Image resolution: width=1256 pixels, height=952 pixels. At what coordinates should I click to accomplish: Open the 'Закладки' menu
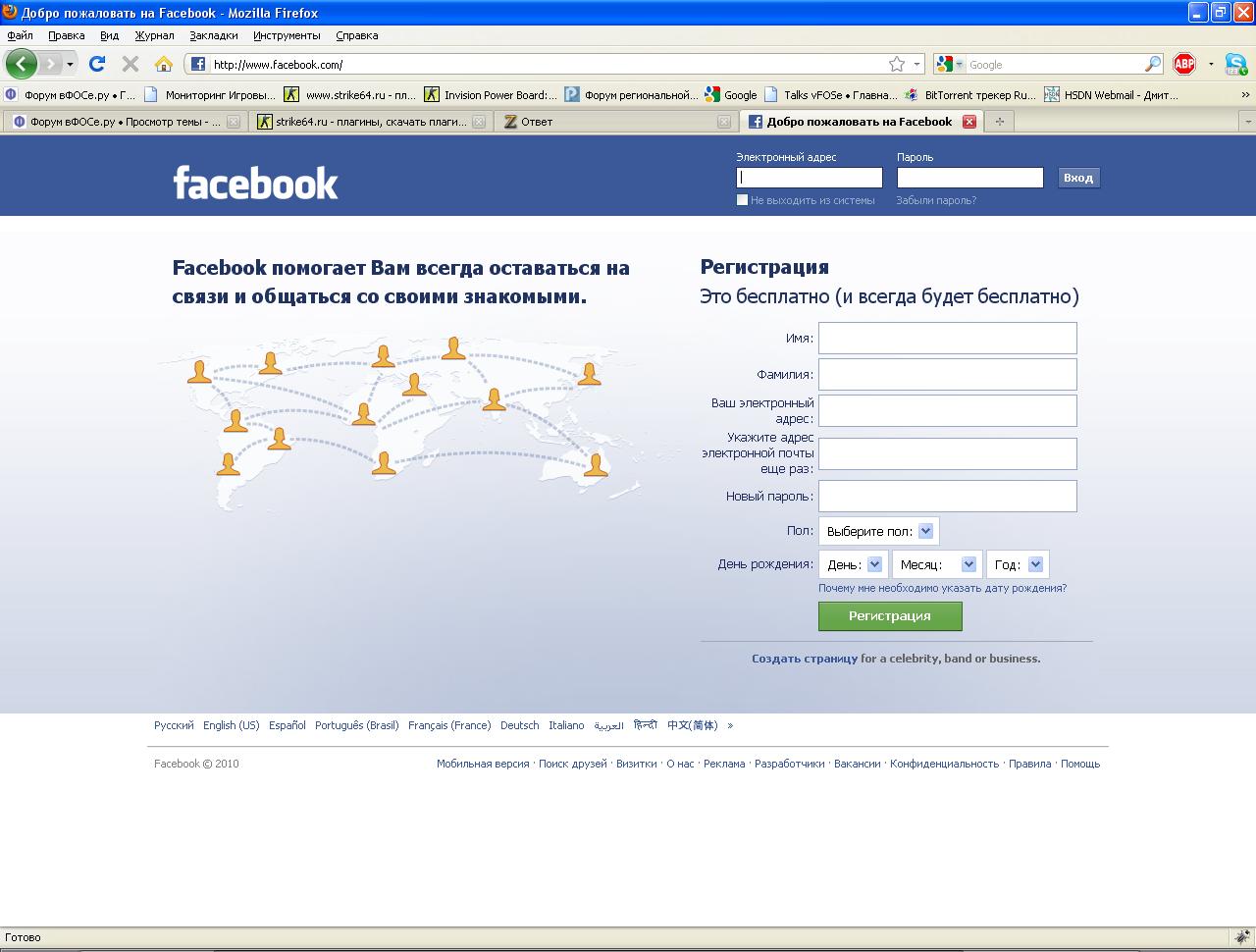pyautogui.click(x=213, y=35)
